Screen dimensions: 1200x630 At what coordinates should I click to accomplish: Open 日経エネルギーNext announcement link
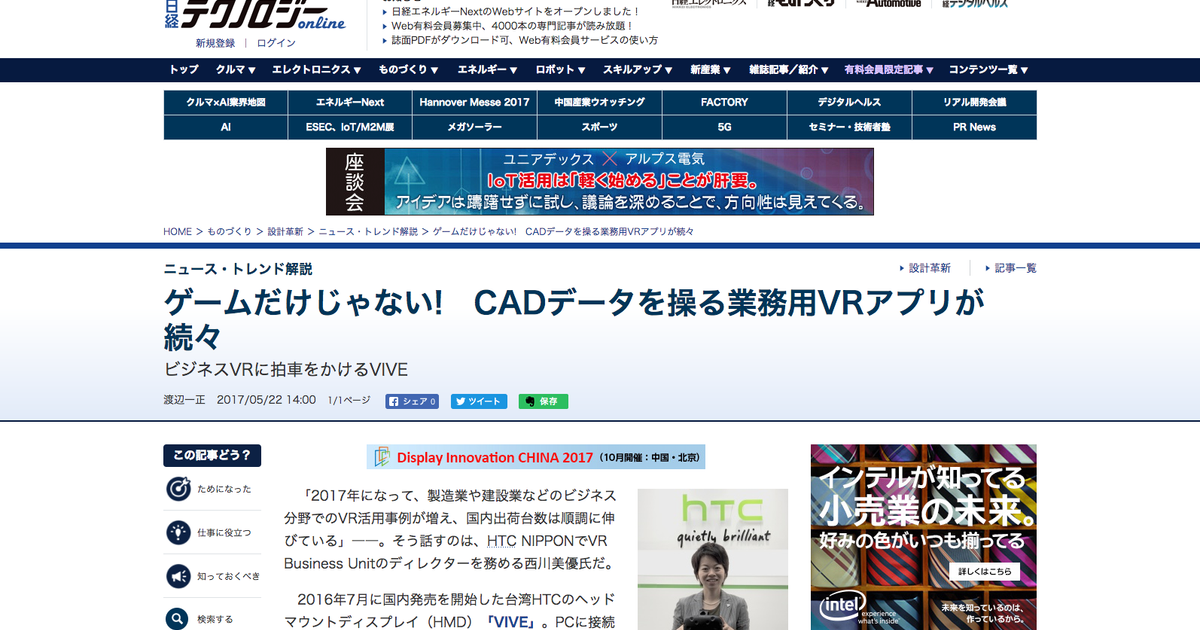click(x=516, y=10)
